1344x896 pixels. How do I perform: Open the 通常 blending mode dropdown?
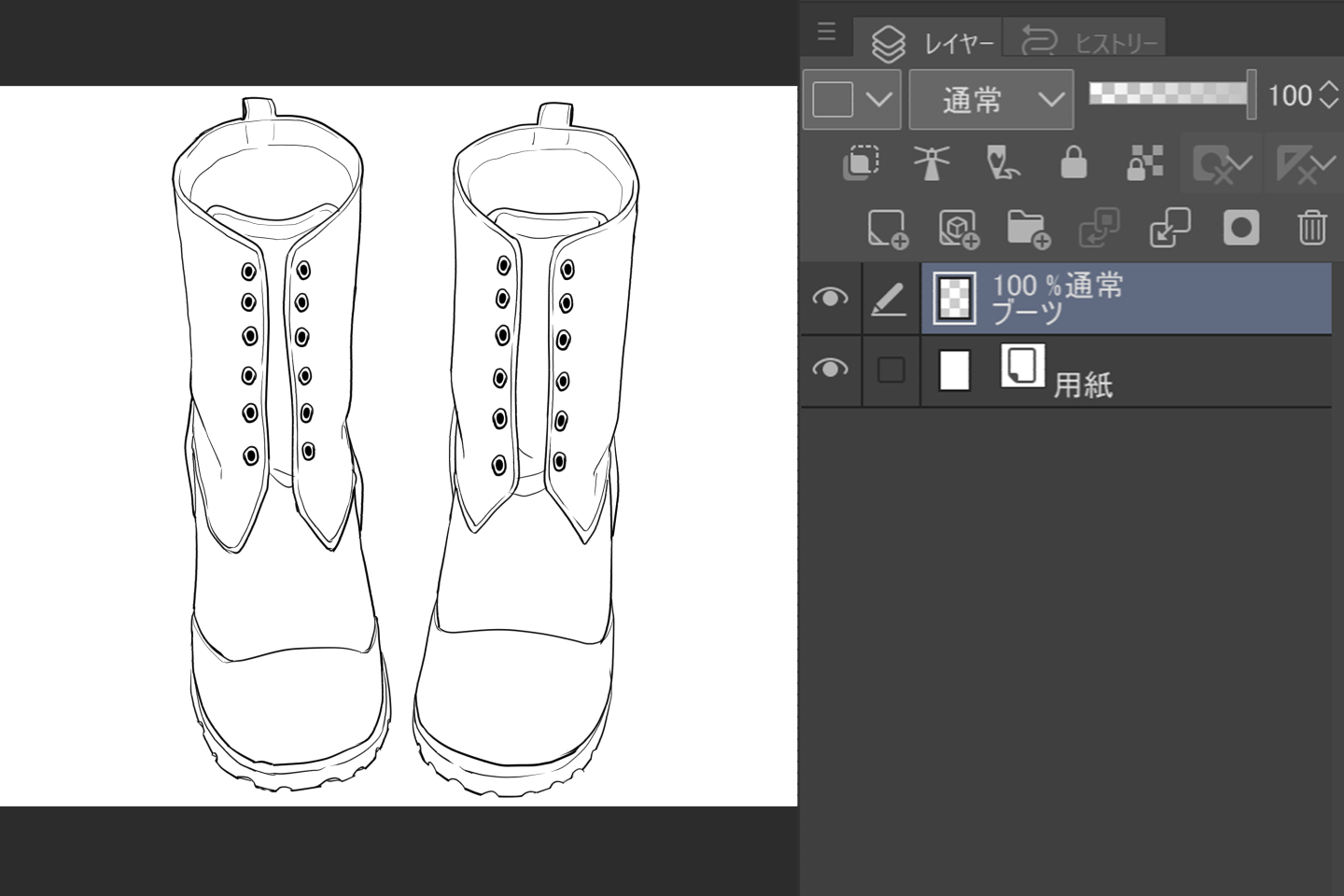[990, 99]
